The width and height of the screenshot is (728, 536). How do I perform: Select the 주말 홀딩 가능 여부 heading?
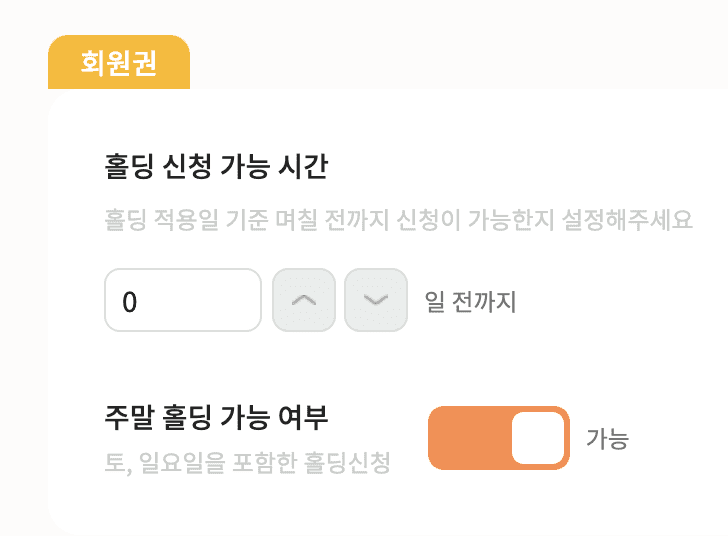click(x=216, y=417)
